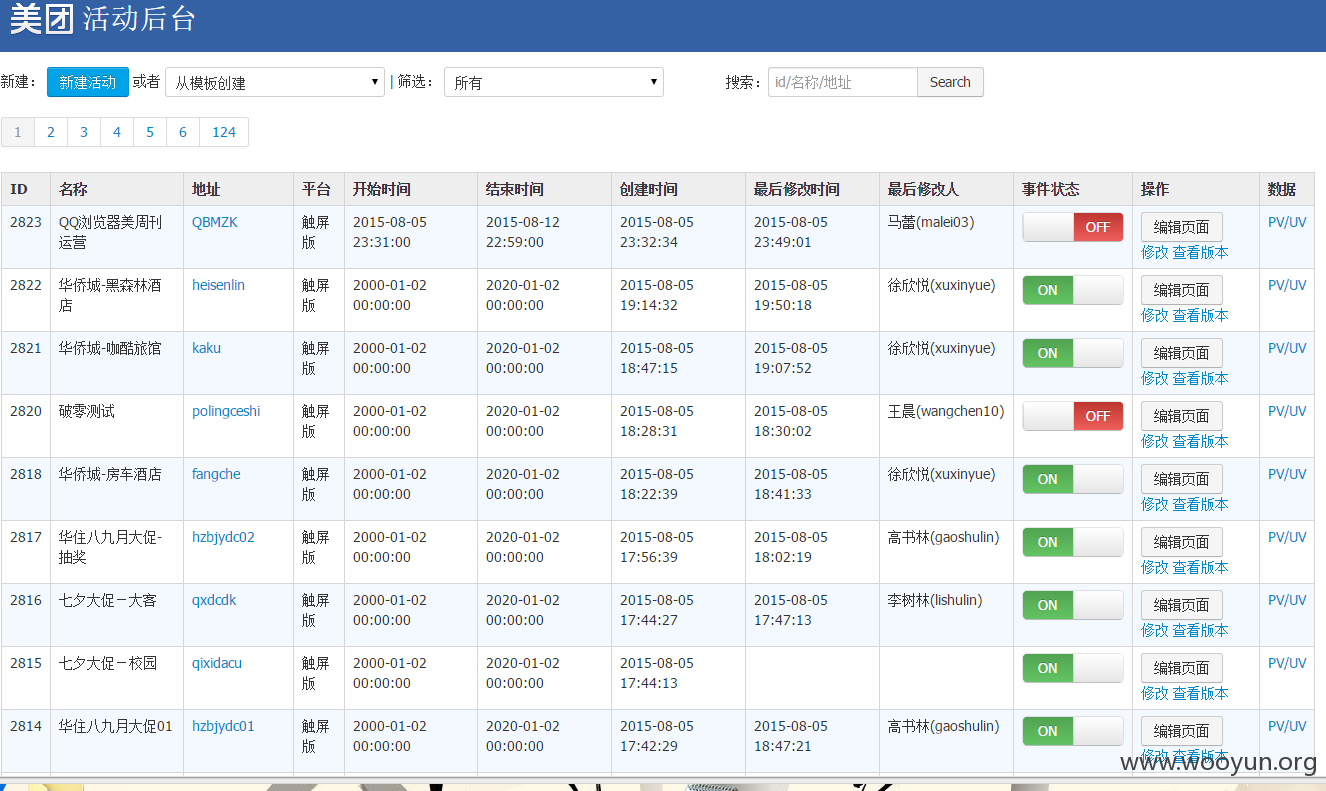This screenshot has width=1326, height=791.
Task: Click 编辑页面 for 七夕大促-校园
Action: pos(1182,668)
